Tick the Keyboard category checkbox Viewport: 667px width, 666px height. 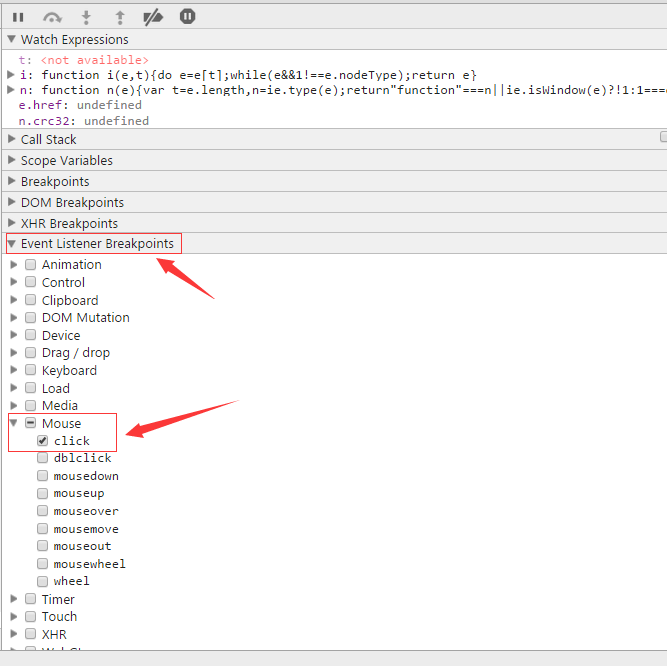pyautogui.click(x=31, y=371)
